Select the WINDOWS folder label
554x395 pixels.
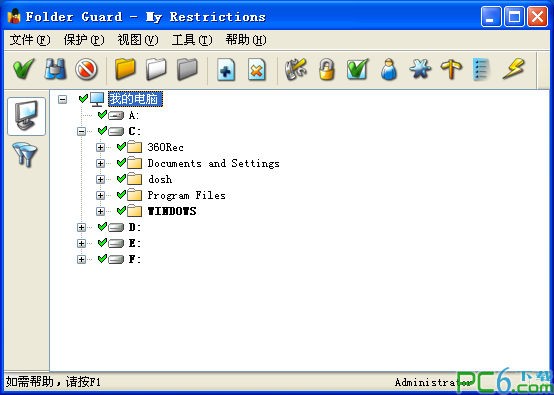pos(172,211)
